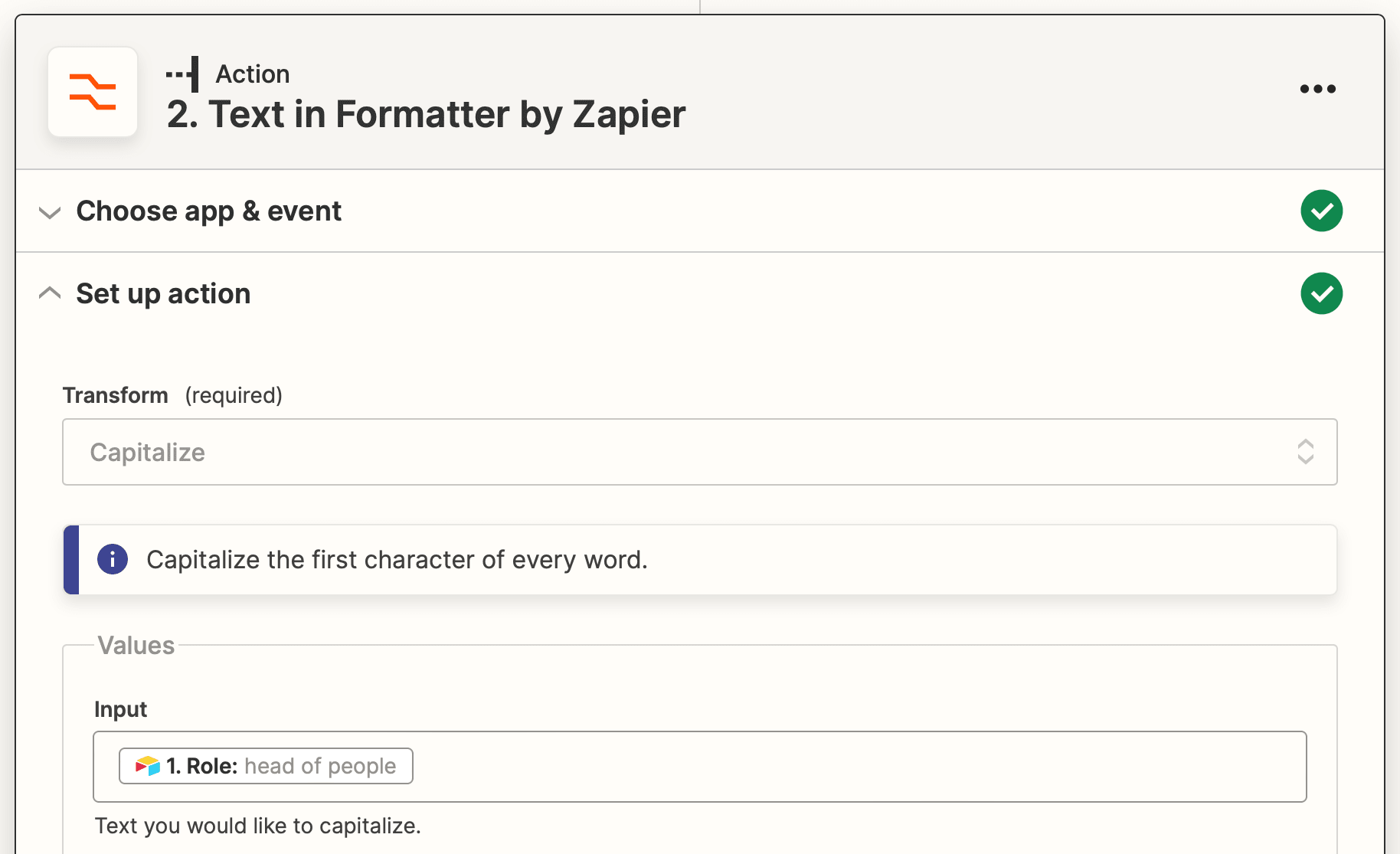Click the Choose app & event section title
Screen dimensions: 1400x854
(x=209, y=211)
